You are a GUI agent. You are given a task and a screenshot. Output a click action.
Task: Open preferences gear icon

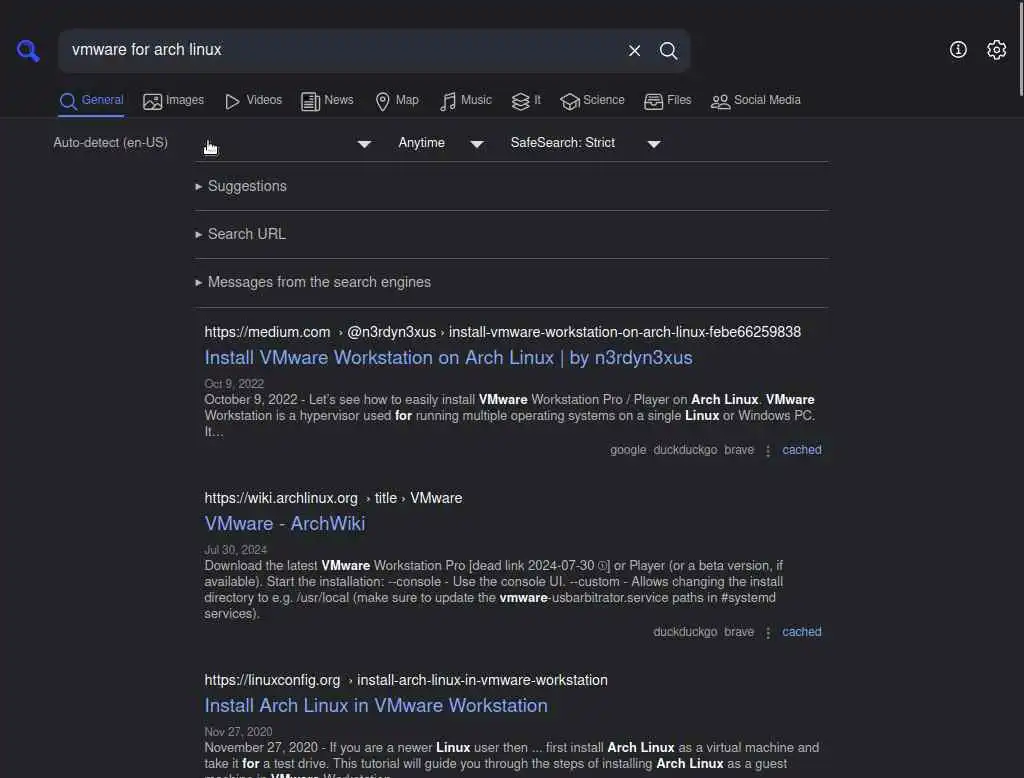996,50
